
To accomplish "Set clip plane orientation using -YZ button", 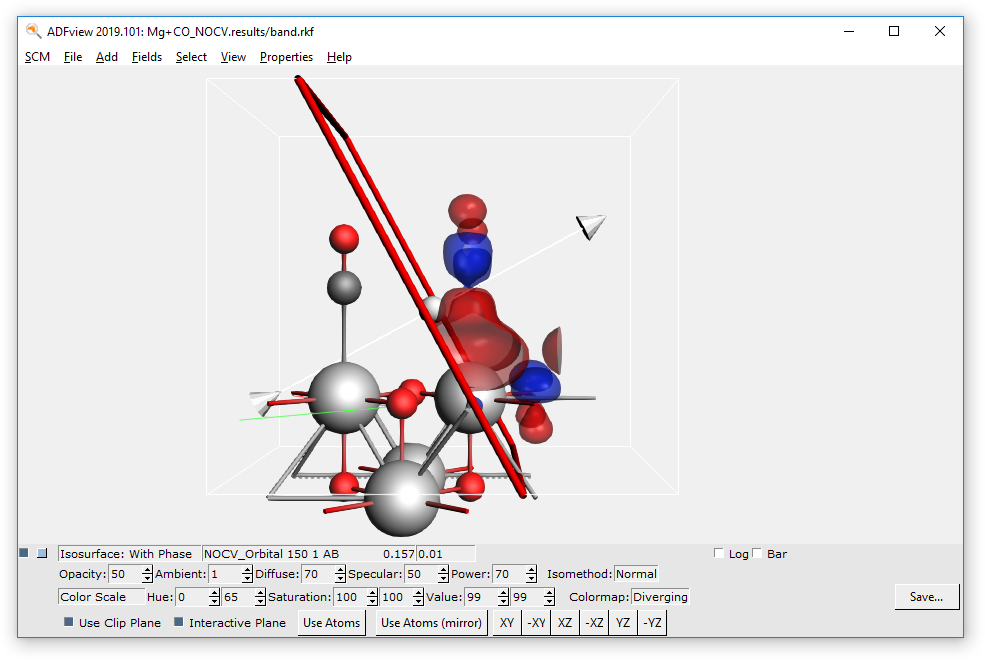I will pyautogui.click(x=651, y=622).
